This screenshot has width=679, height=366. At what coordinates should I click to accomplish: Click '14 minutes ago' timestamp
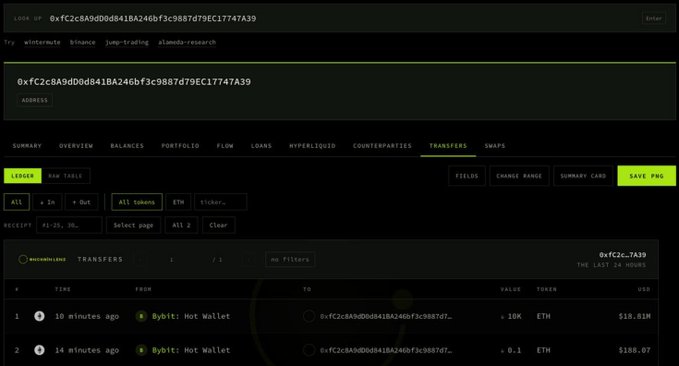point(87,350)
